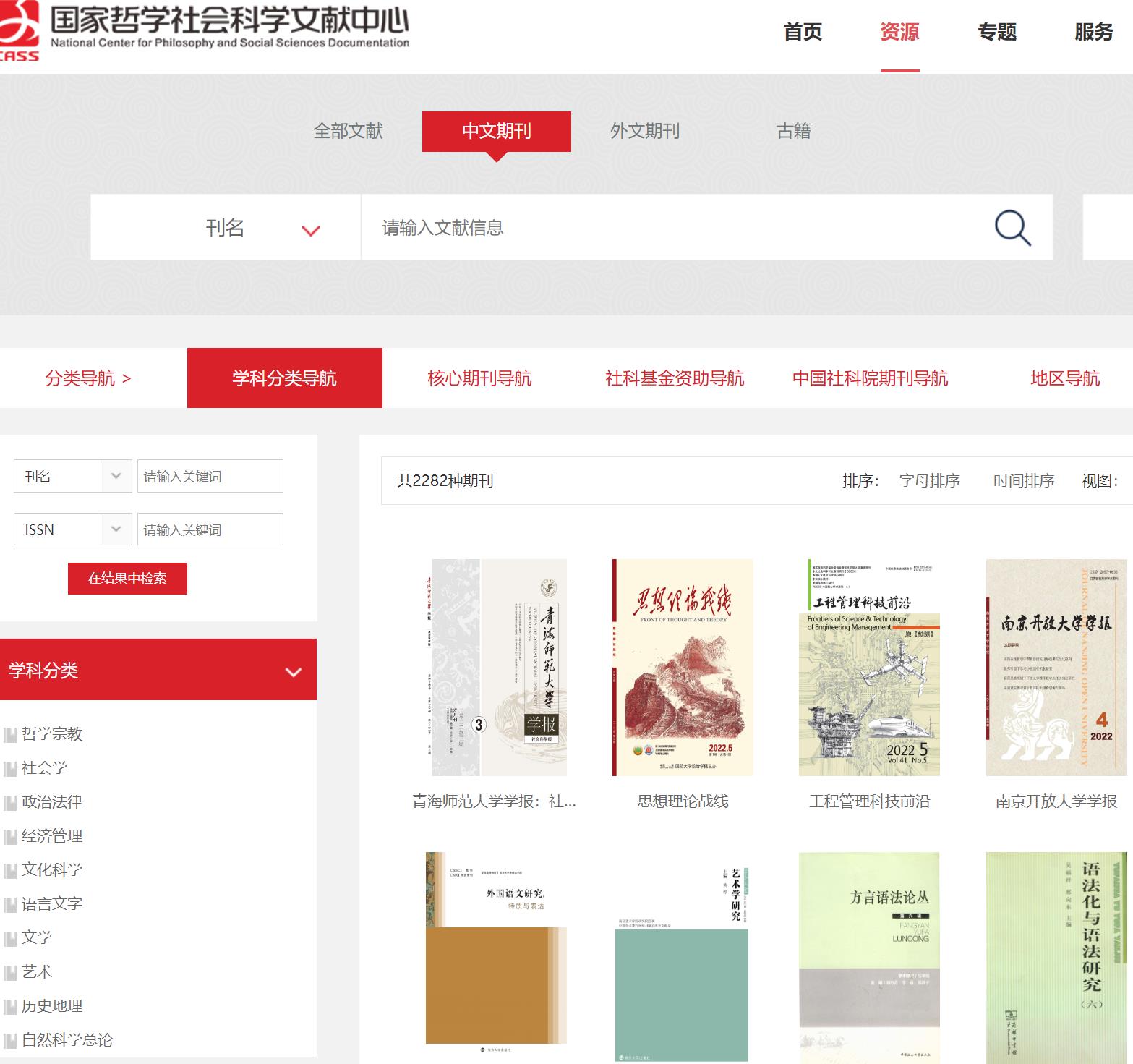Select the 文学 category book icon
The width and height of the screenshot is (1133, 1064).
(x=10, y=938)
